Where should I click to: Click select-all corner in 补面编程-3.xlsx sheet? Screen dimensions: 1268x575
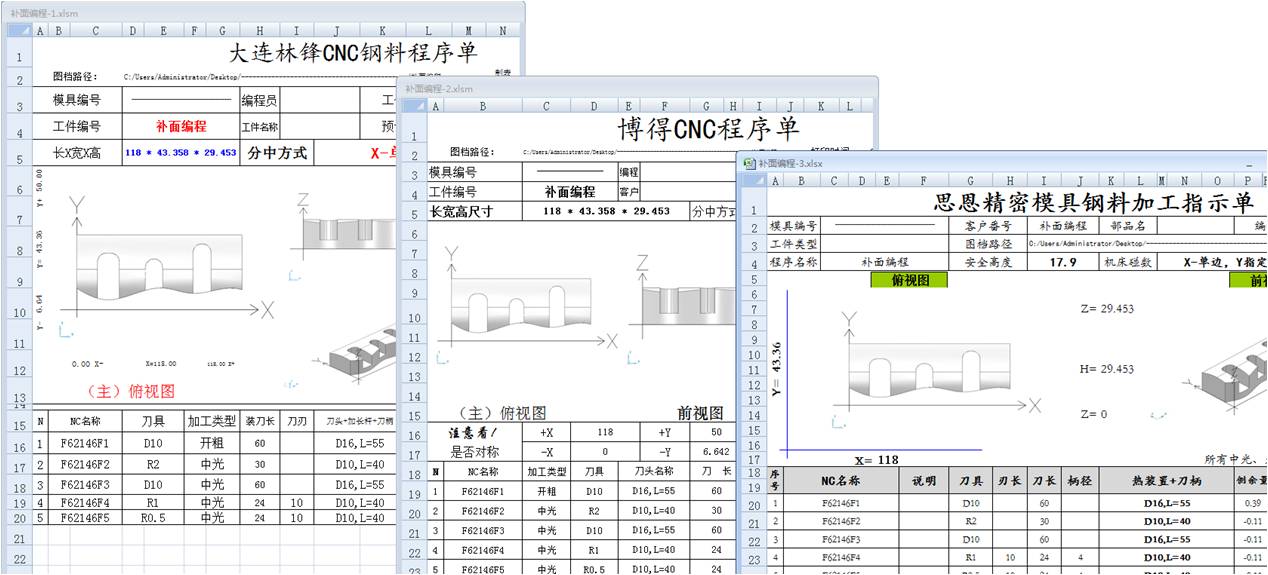tap(752, 181)
